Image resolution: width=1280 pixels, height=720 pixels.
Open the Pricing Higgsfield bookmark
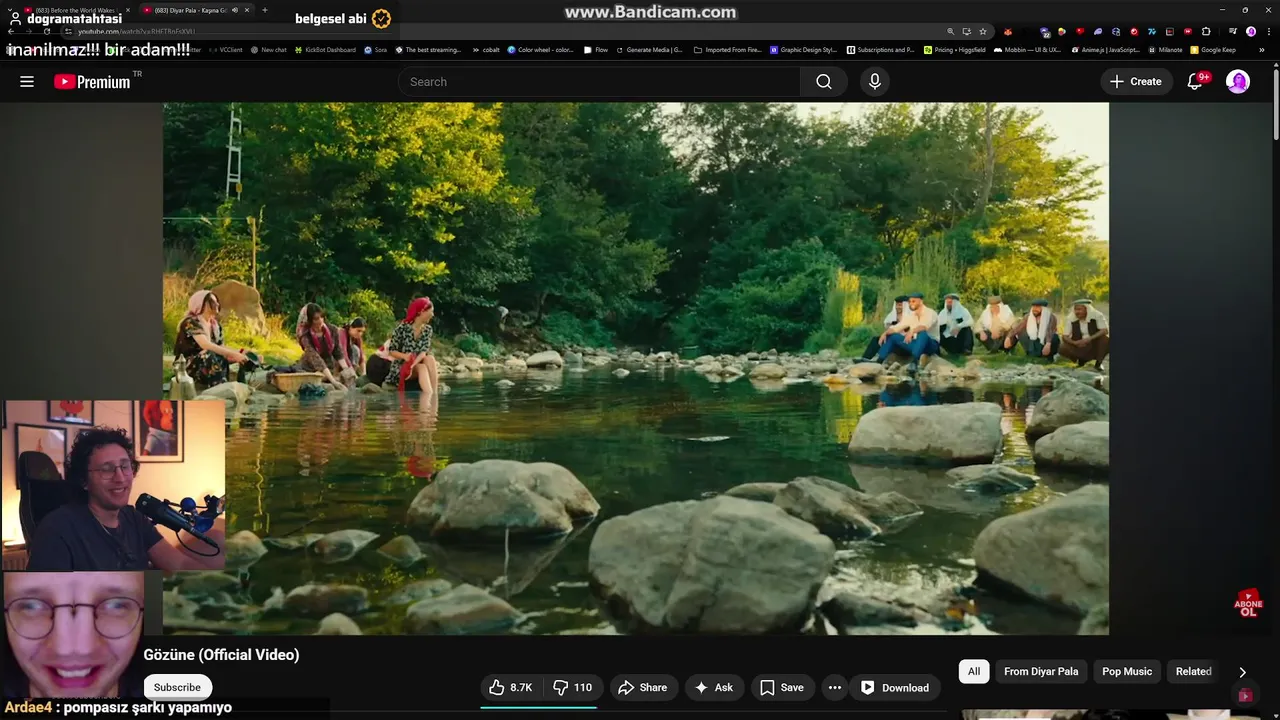pyautogui.click(x=955, y=49)
